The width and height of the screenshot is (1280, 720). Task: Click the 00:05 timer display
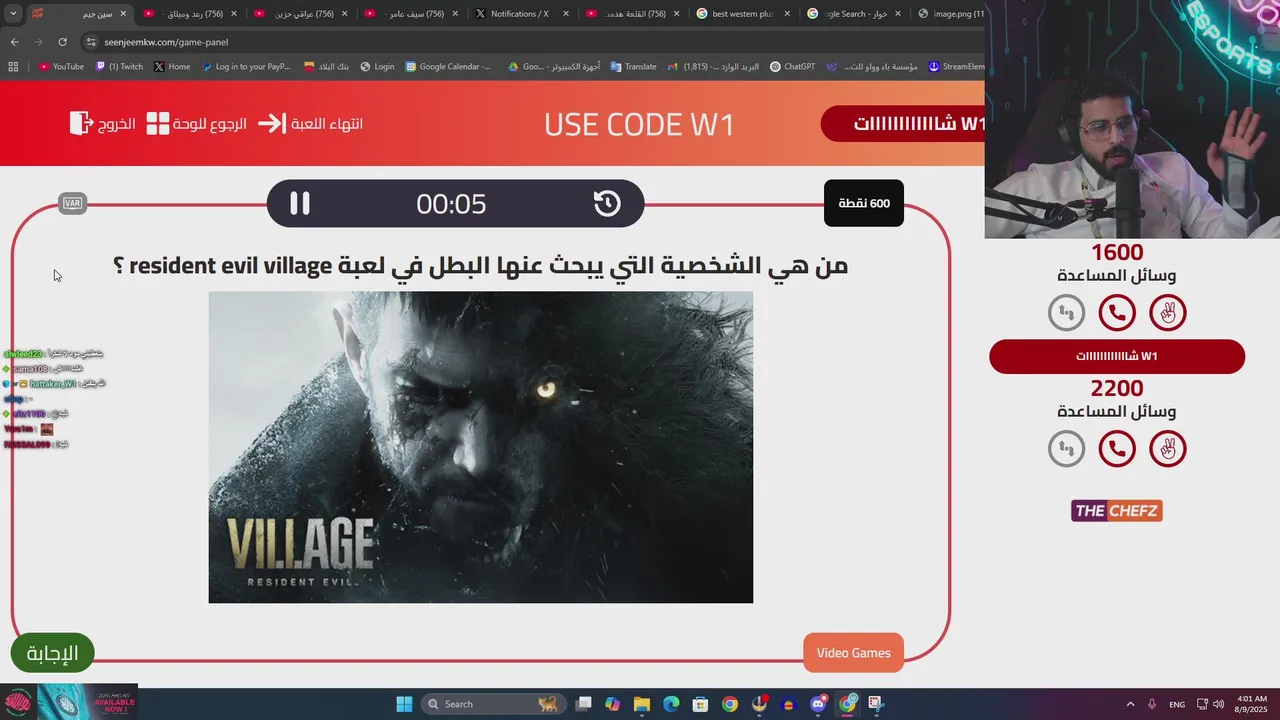click(x=451, y=204)
